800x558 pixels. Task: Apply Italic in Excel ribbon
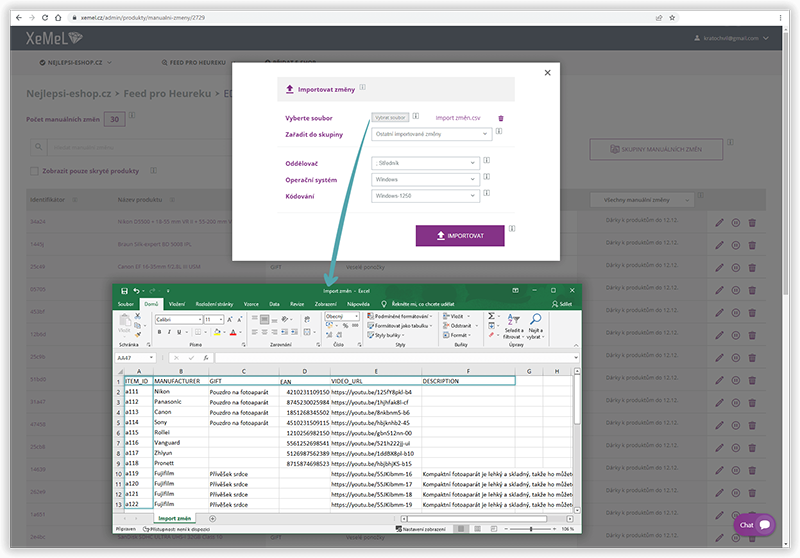169,332
